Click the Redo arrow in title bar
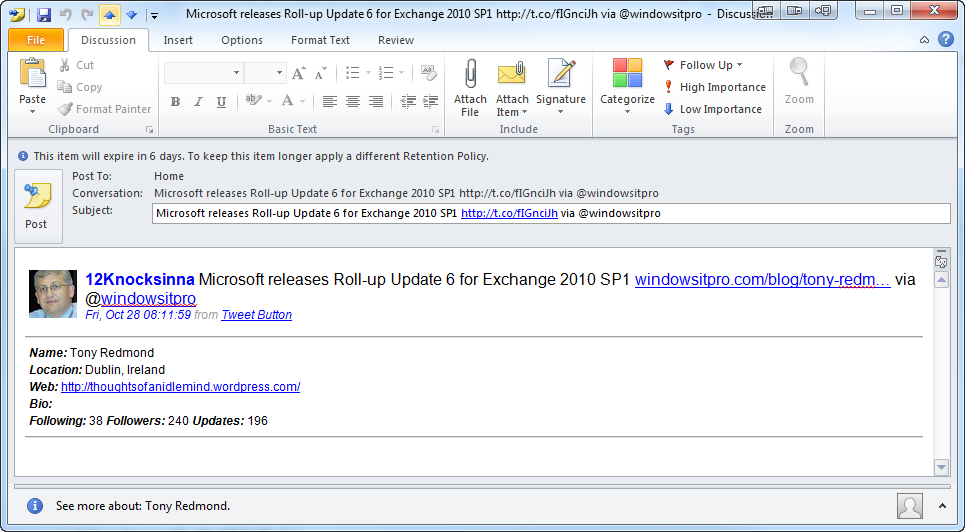965x532 pixels. point(87,14)
